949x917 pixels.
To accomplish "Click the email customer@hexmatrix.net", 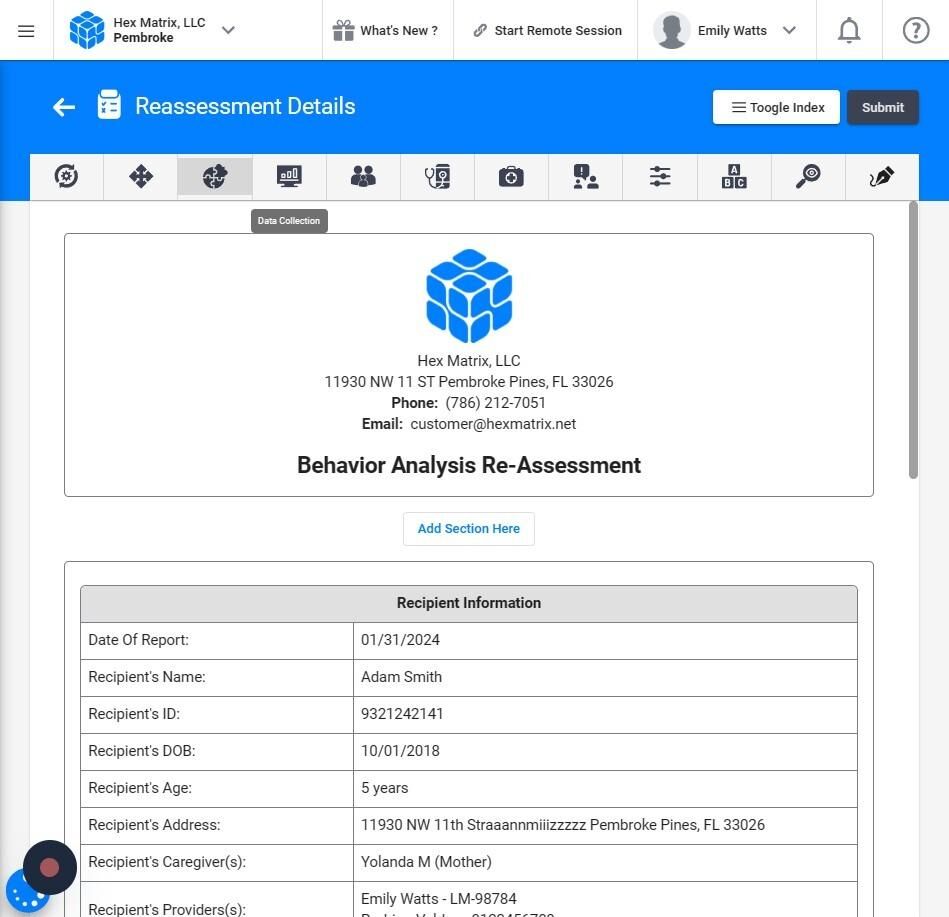I will (x=493, y=424).
